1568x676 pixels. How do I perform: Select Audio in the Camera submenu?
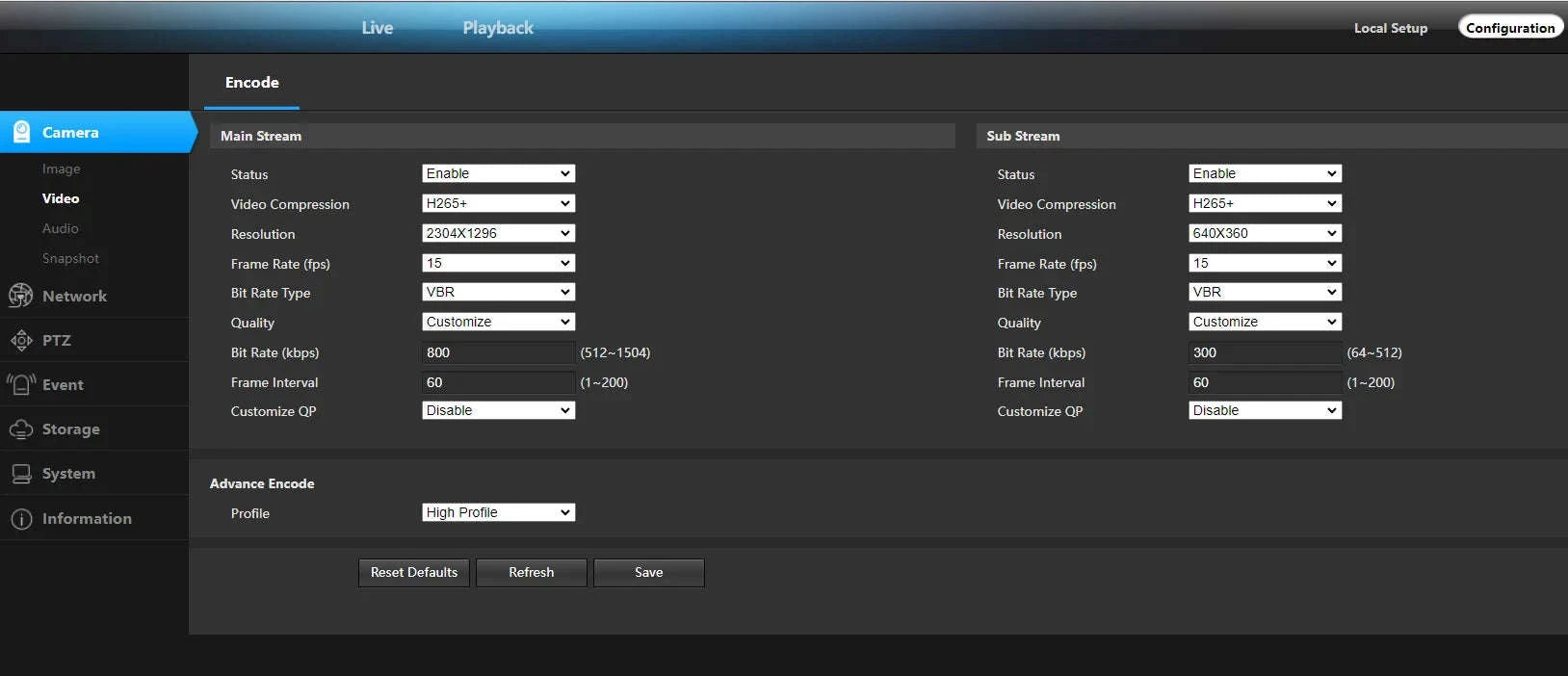61,228
